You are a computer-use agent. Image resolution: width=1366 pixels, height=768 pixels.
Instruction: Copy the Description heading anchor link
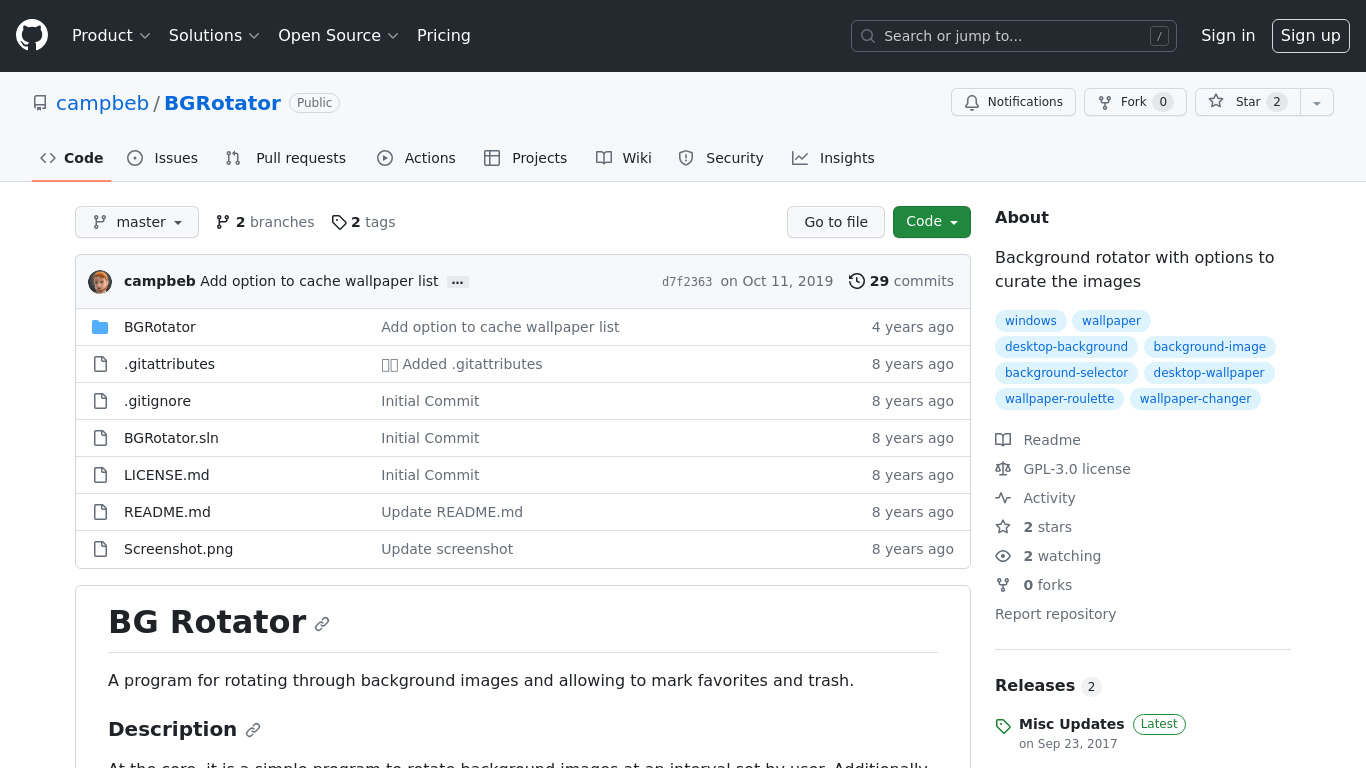pos(253,730)
